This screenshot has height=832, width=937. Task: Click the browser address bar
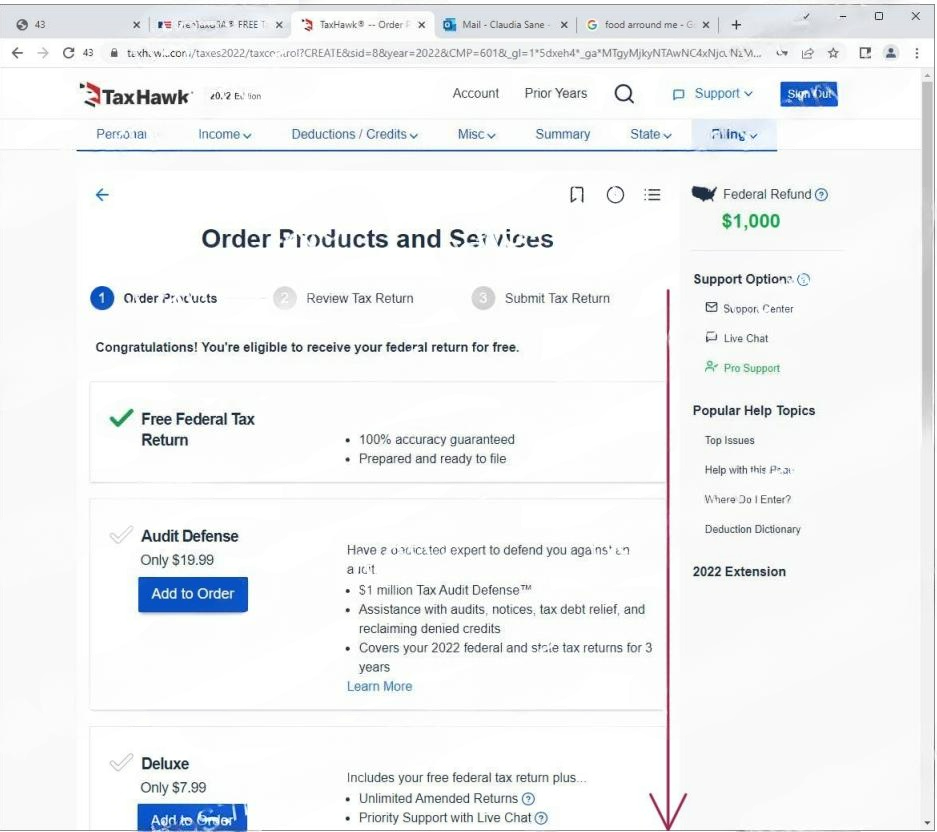443,53
